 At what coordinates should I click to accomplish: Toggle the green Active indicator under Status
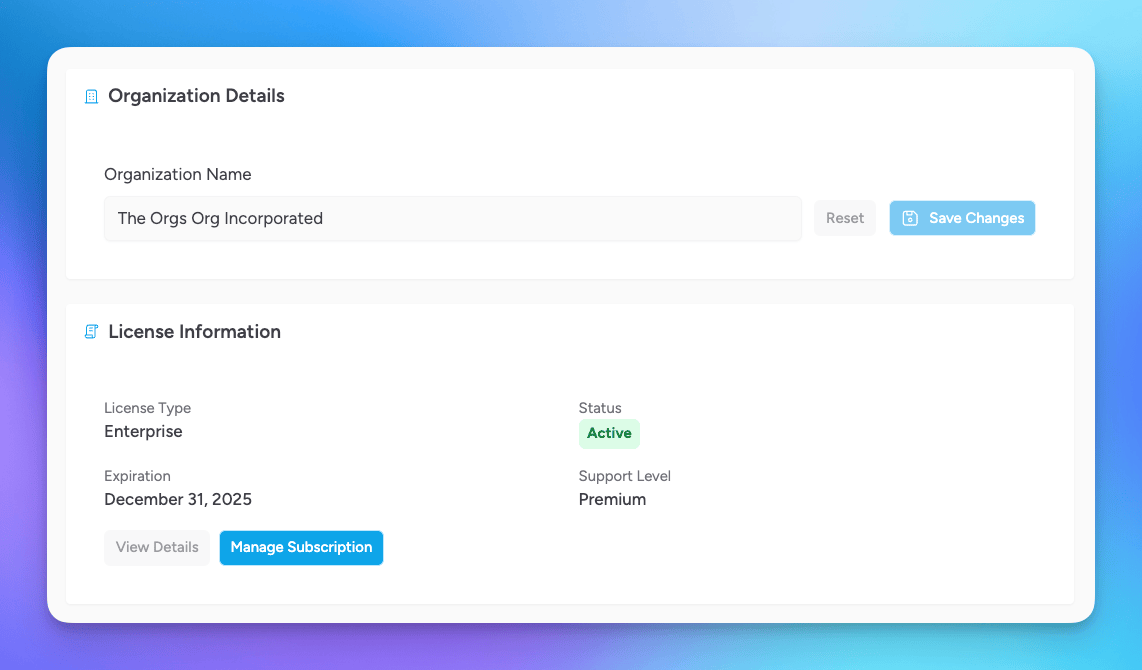click(609, 433)
